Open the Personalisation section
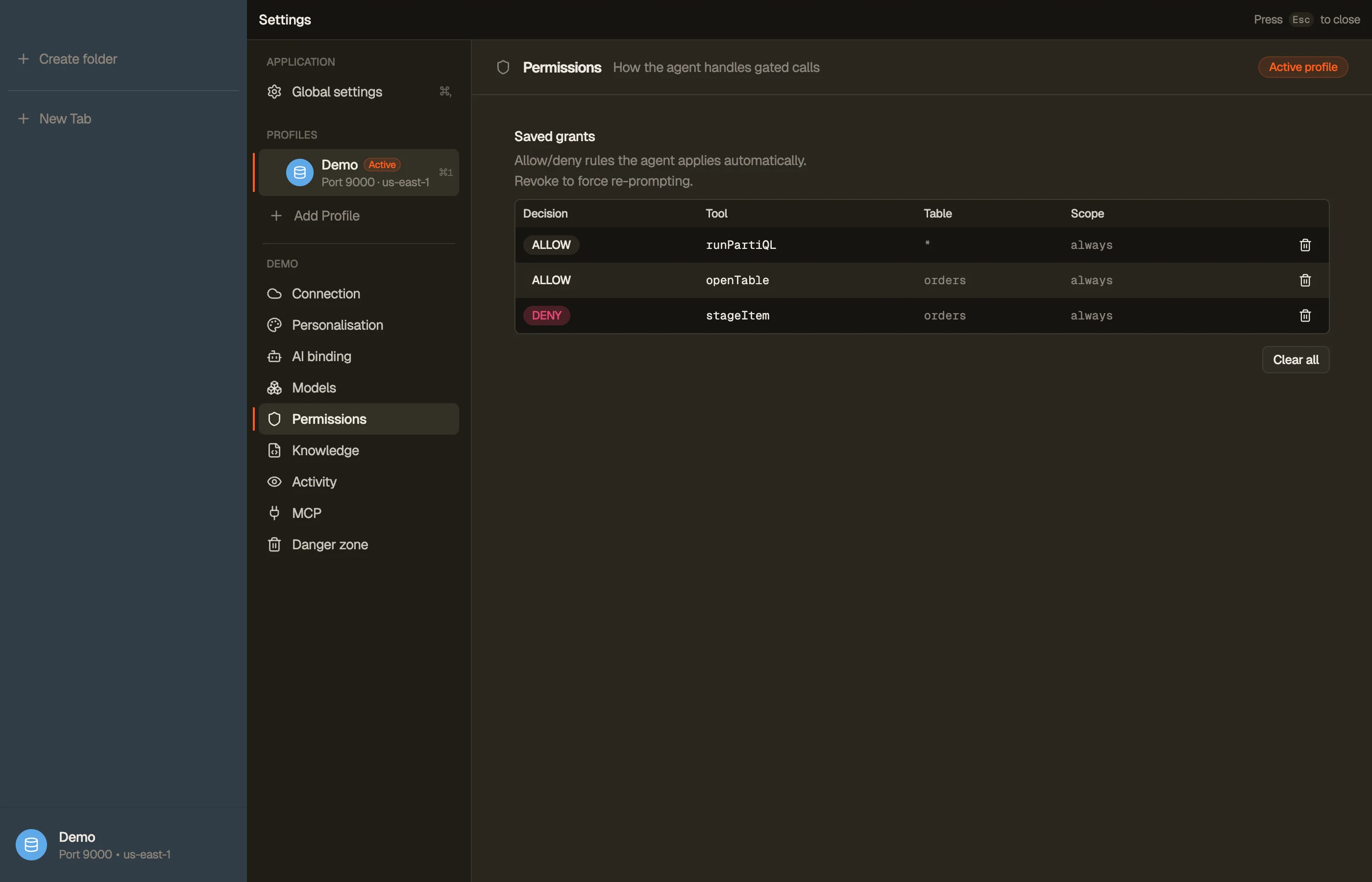Screen dimensions: 1372x882 pos(359,325)
